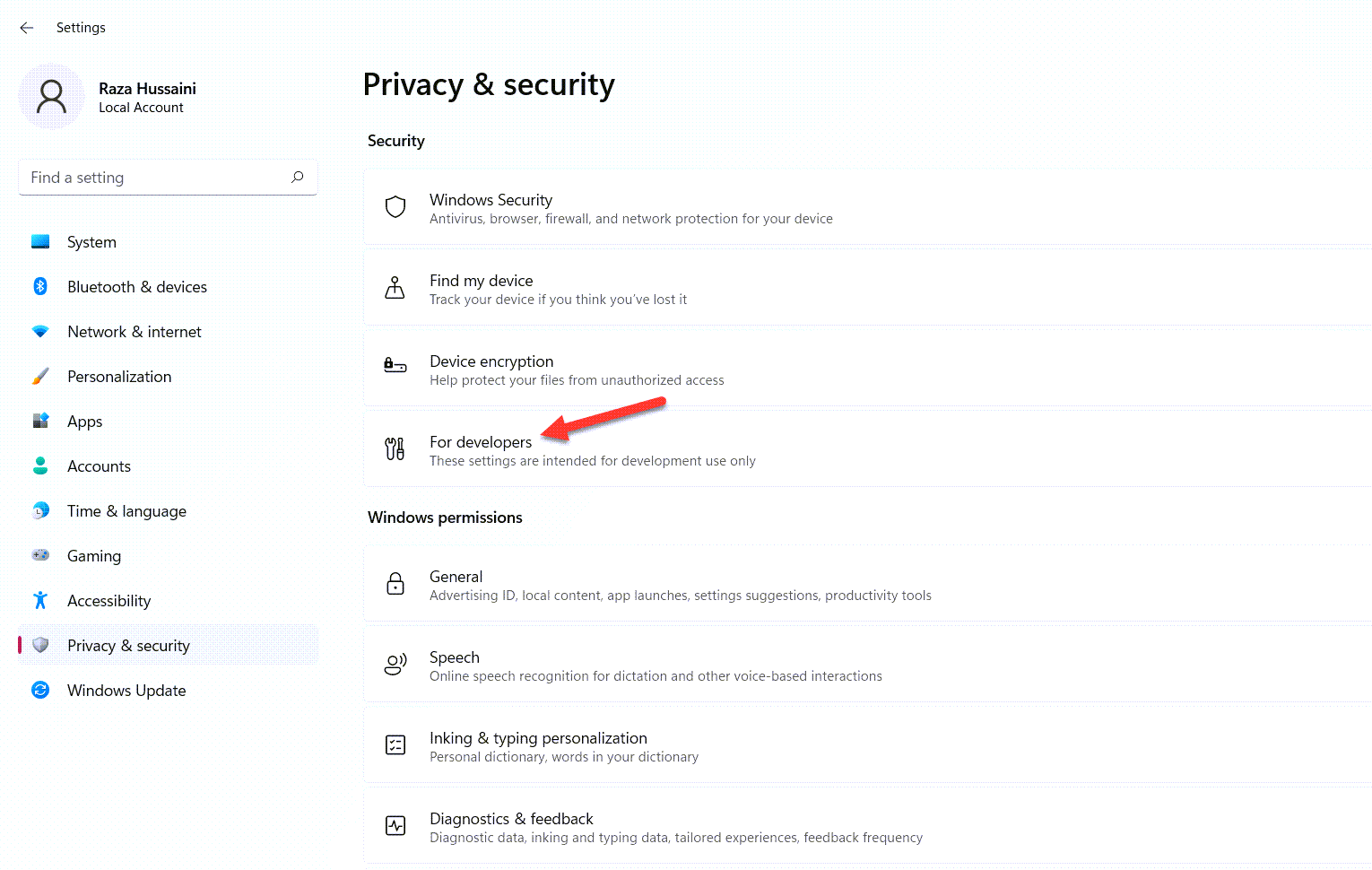This screenshot has height=870, width=1372.
Task: Open the Accessibility settings page
Action: 109,601
